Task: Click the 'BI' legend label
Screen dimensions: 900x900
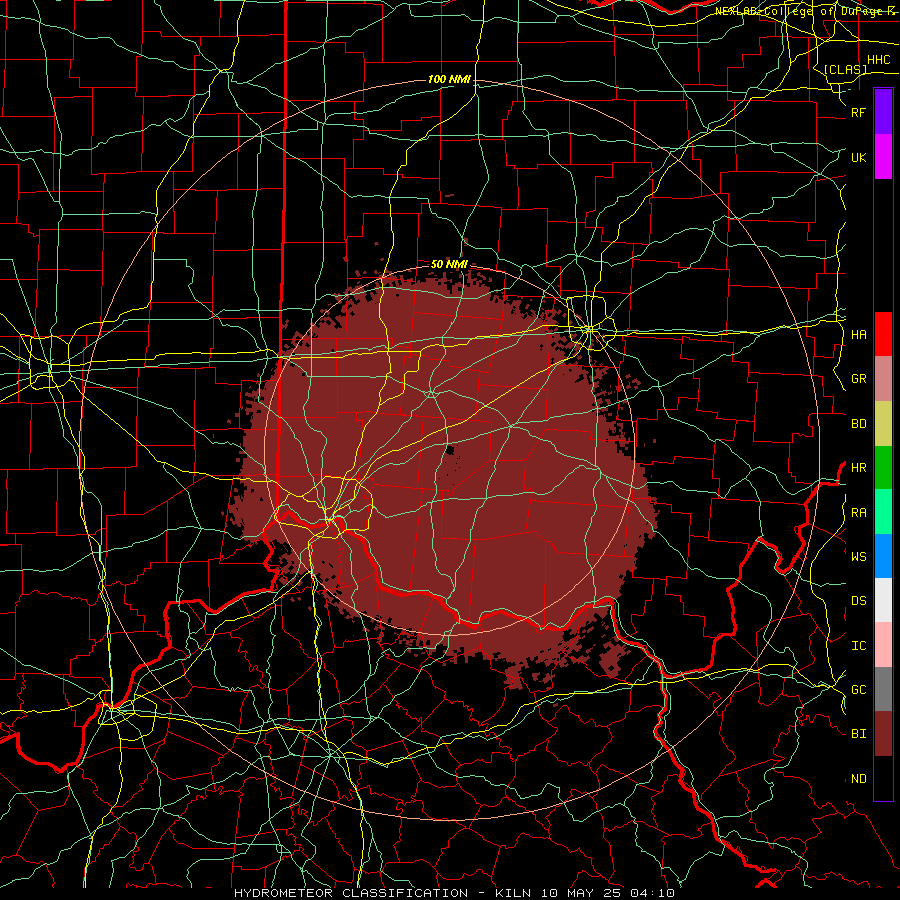Action: pyautogui.click(x=858, y=734)
